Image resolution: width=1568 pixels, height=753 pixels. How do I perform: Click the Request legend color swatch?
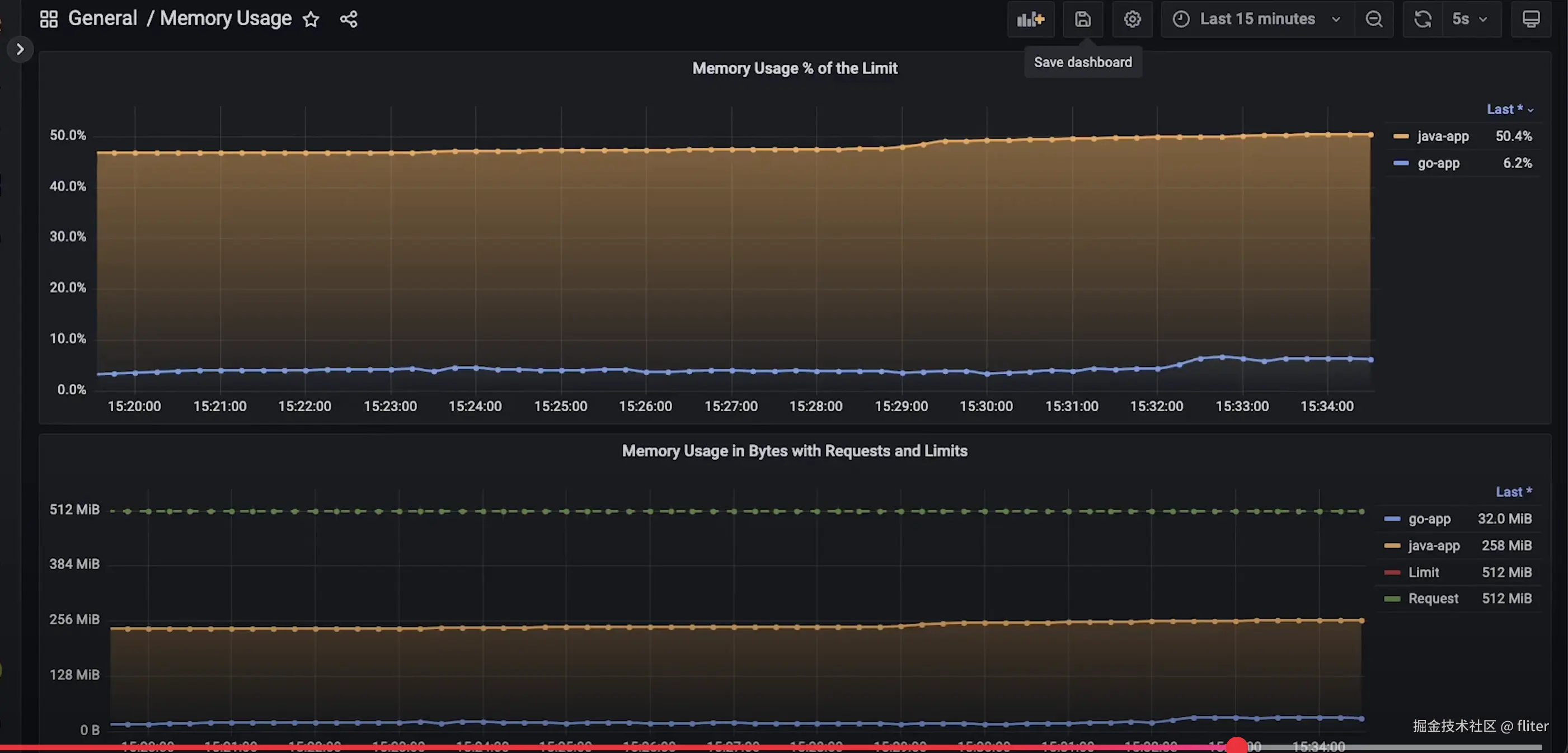coord(1392,599)
